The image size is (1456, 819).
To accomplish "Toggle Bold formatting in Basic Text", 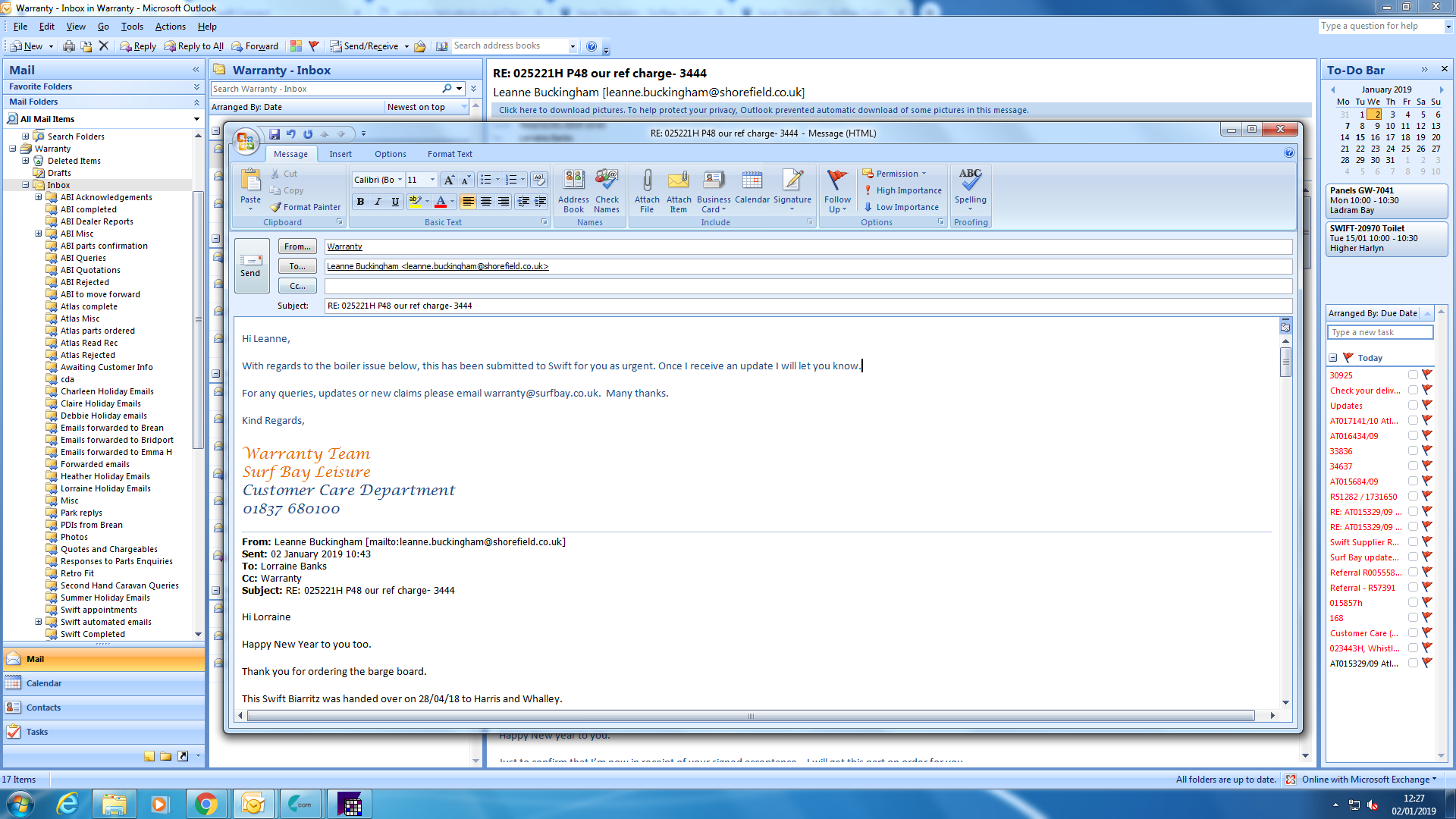I will click(360, 202).
